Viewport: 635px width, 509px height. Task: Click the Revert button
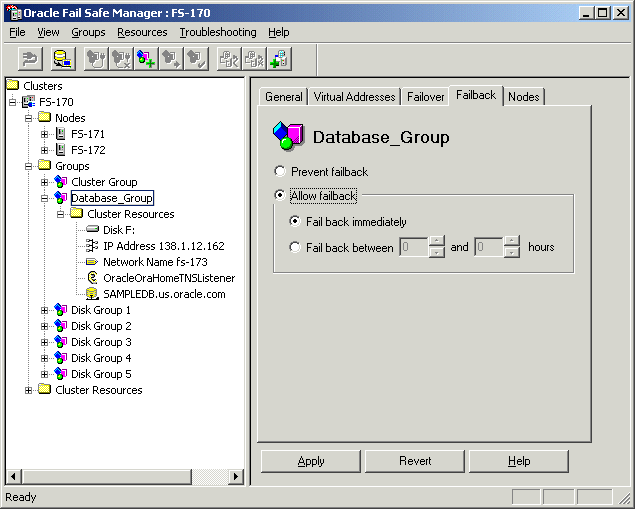(x=415, y=461)
